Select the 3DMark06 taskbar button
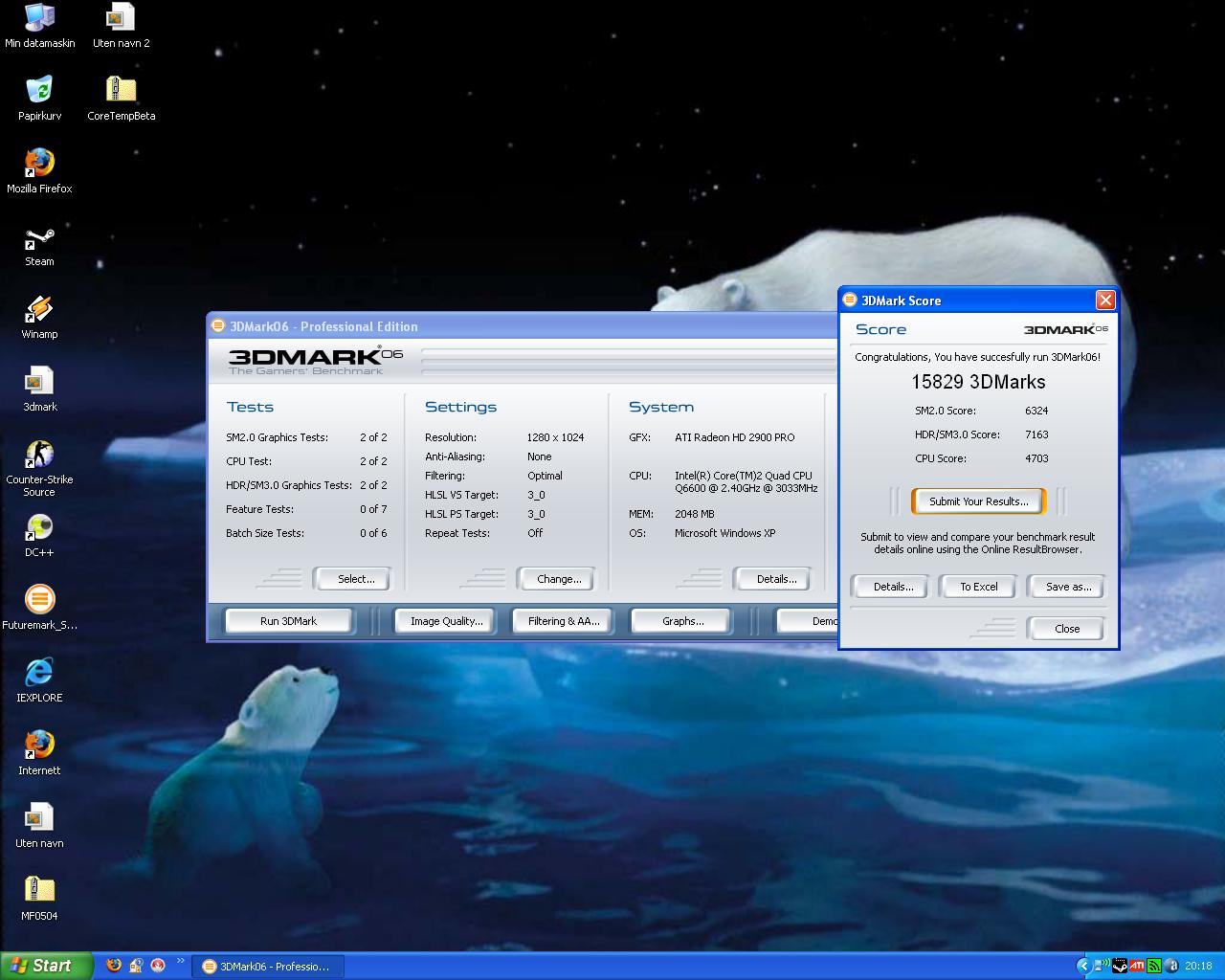 tap(268, 967)
